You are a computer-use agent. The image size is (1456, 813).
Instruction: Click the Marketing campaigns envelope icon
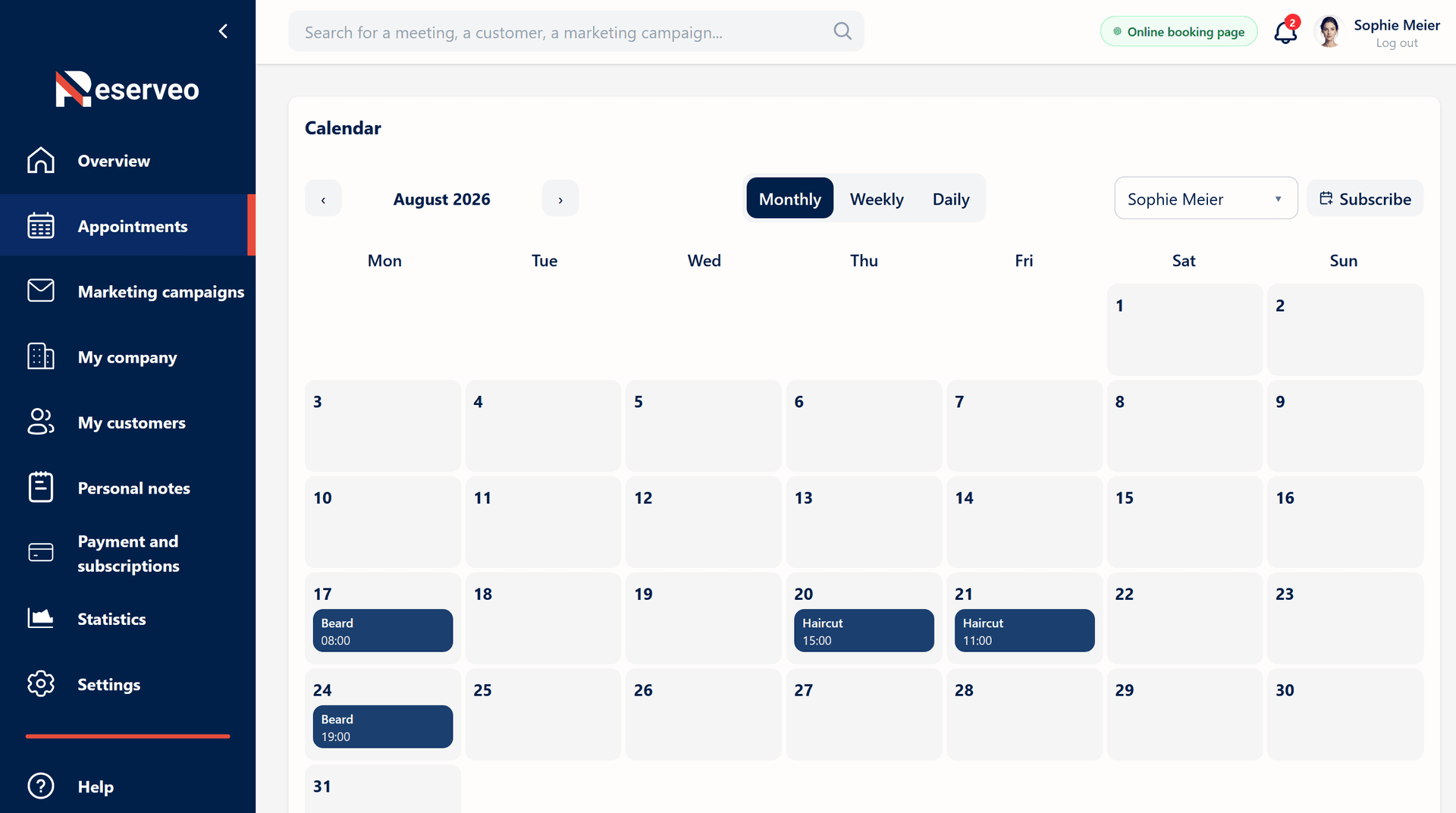click(41, 291)
